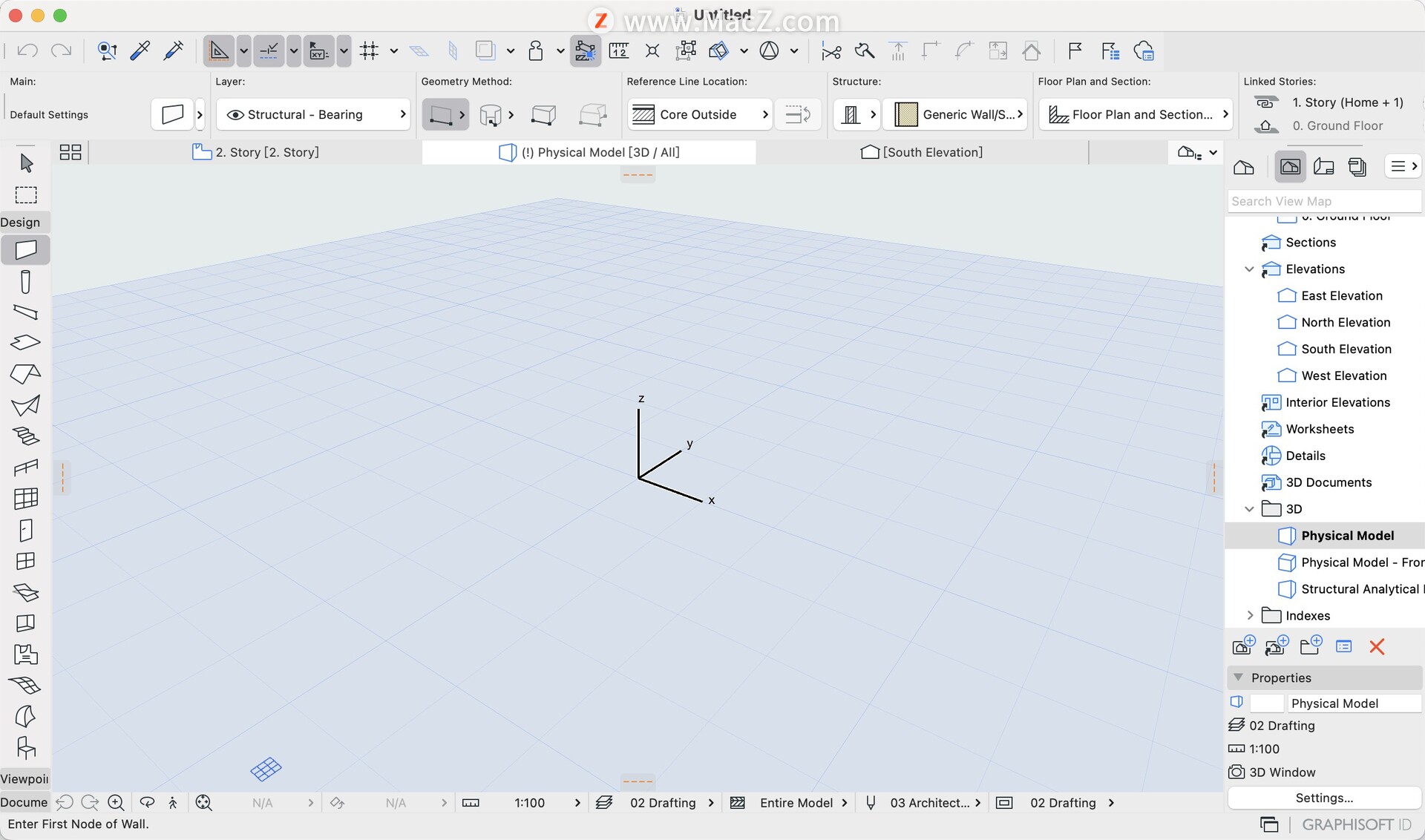Screen dimensions: 1425x840
Task: Click the Delete red X in navigator
Action: pos(1377,646)
